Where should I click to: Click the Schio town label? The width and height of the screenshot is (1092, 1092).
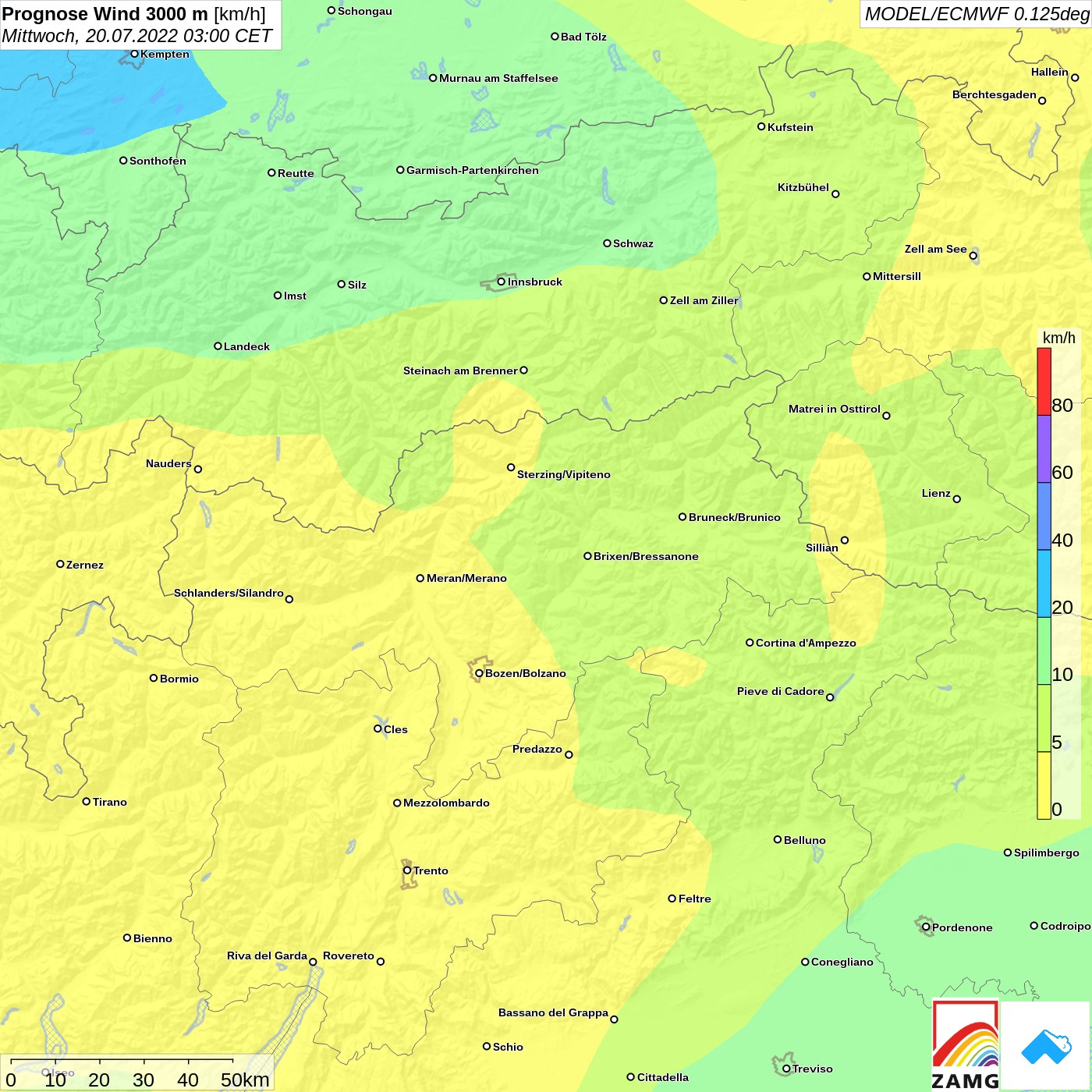coord(508,1047)
